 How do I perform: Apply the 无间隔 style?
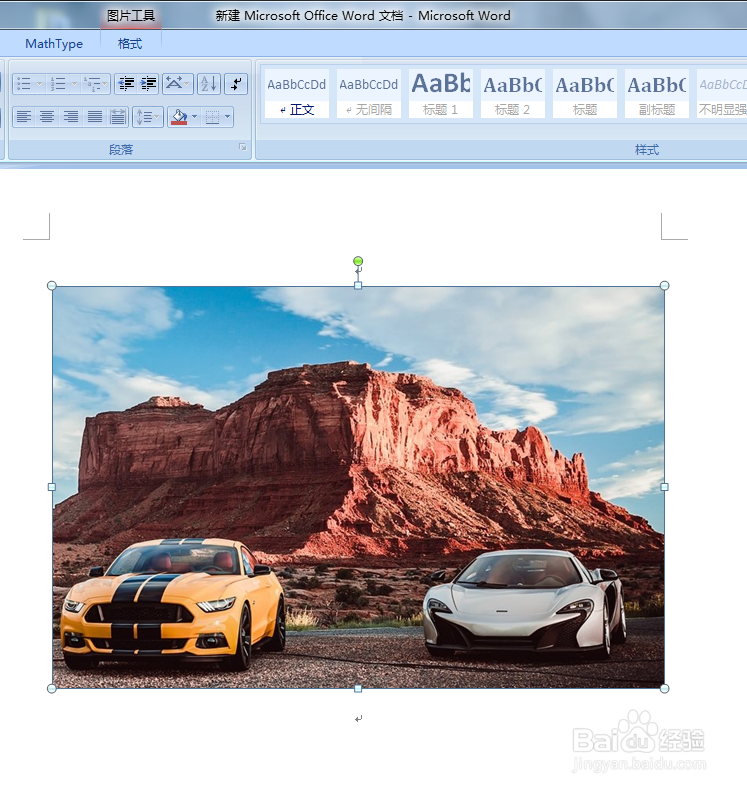pyautogui.click(x=369, y=94)
